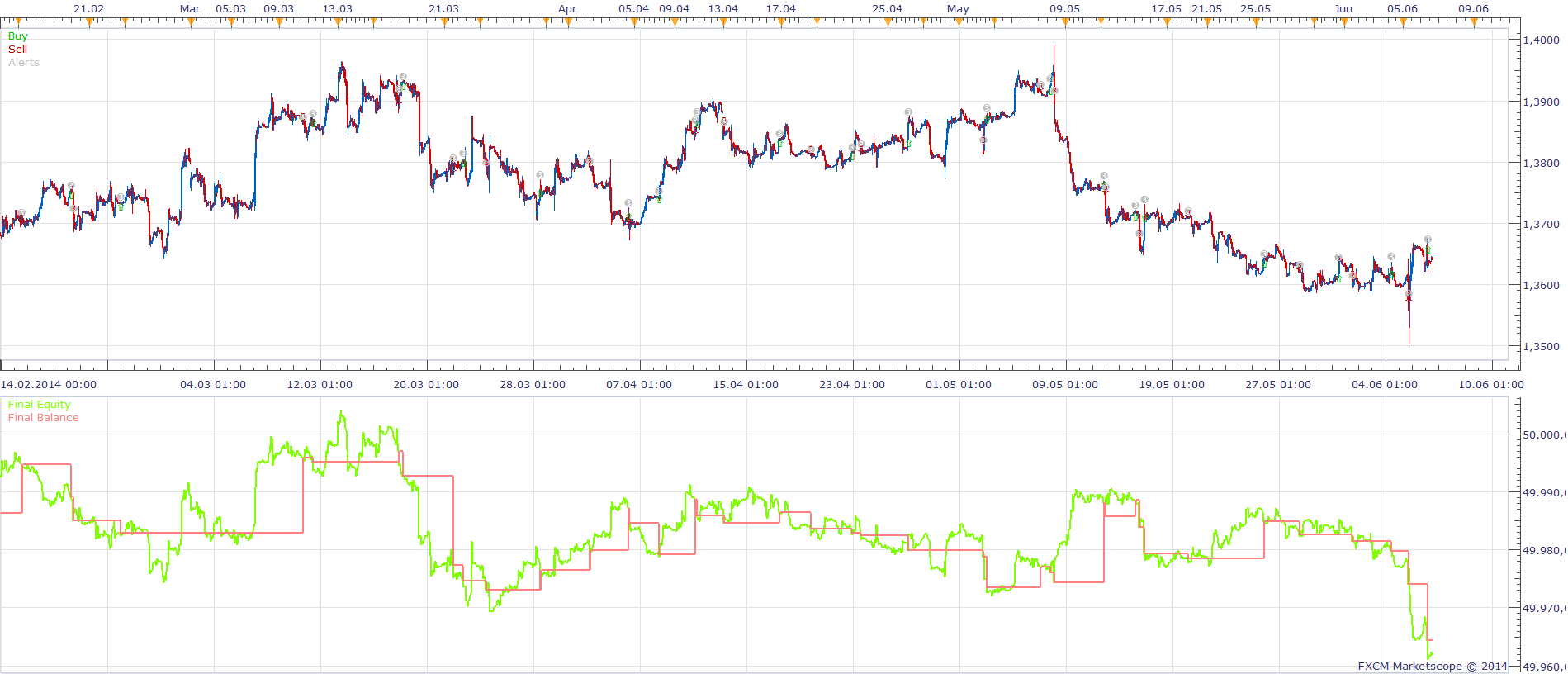
Task: Click the 10.06 01:00 time label
Action: 1491,385
